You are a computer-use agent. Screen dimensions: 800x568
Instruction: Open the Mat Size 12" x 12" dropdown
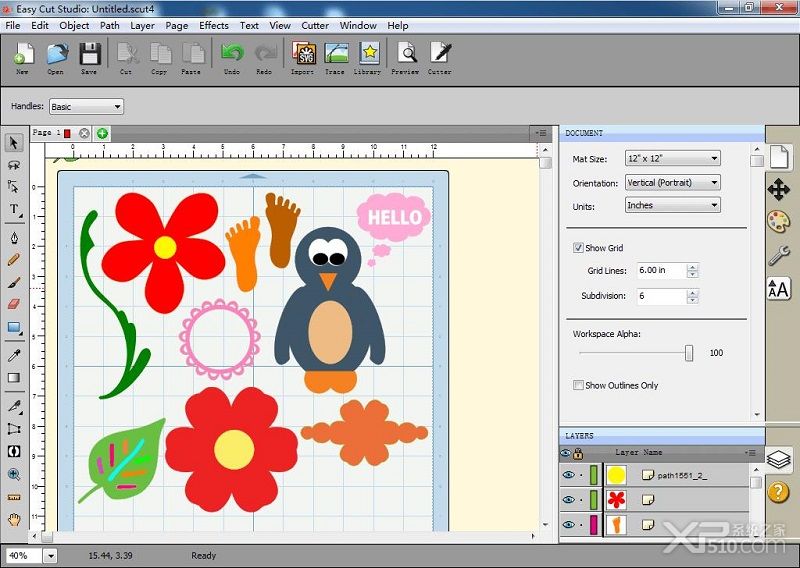point(672,159)
